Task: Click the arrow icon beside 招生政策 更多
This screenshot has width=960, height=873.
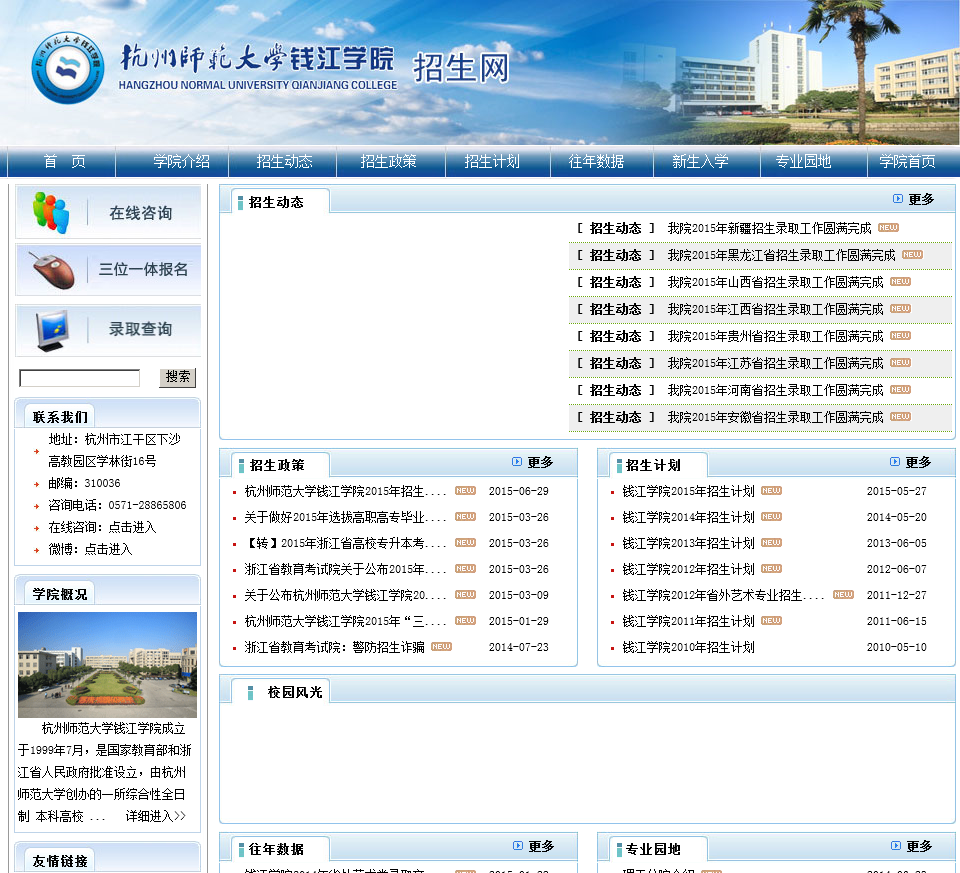Action: tap(517, 462)
